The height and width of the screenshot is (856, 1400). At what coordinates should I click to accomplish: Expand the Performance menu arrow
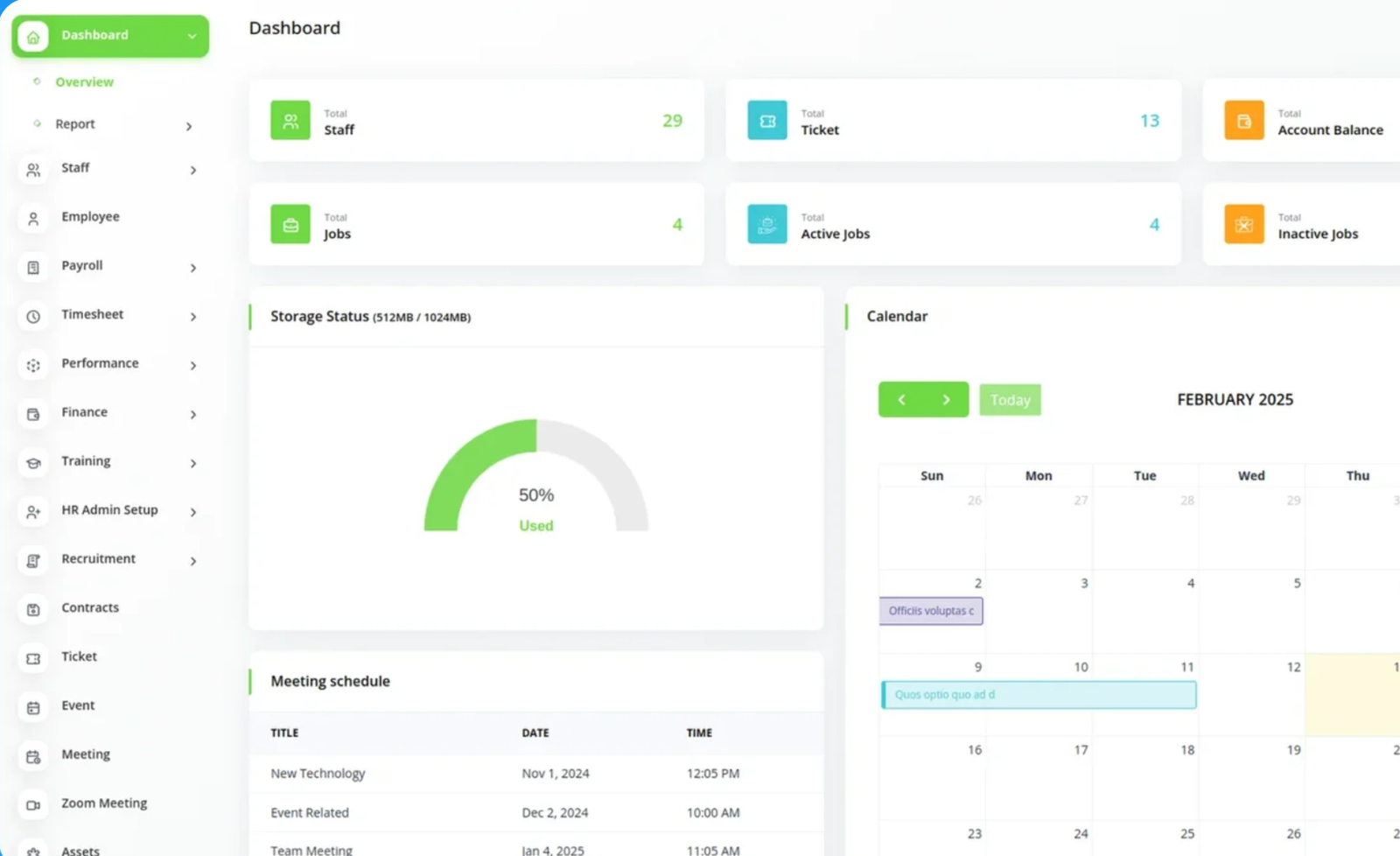pyautogui.click(x=192, y=365)
